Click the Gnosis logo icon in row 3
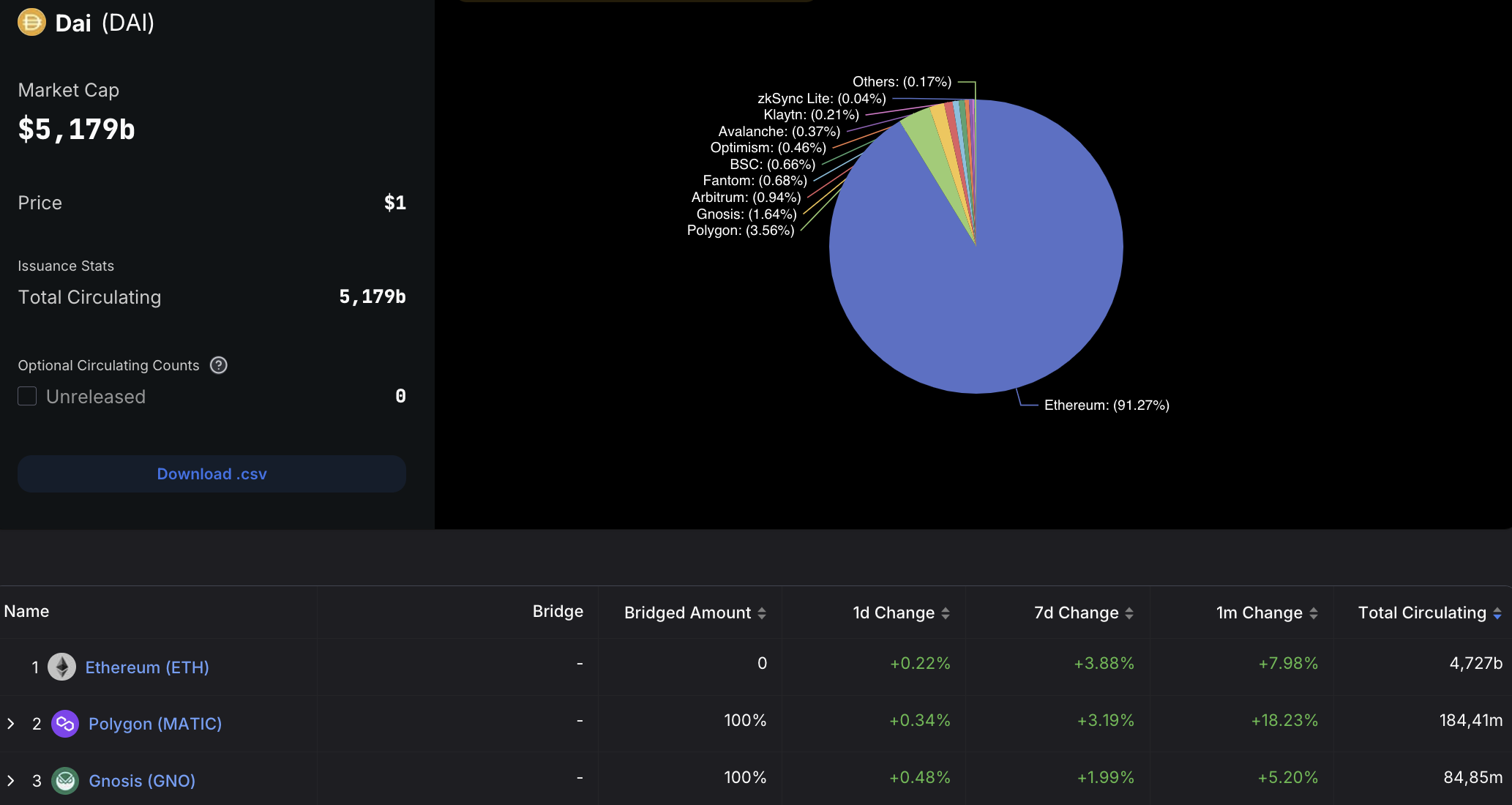 pos(65,781)
